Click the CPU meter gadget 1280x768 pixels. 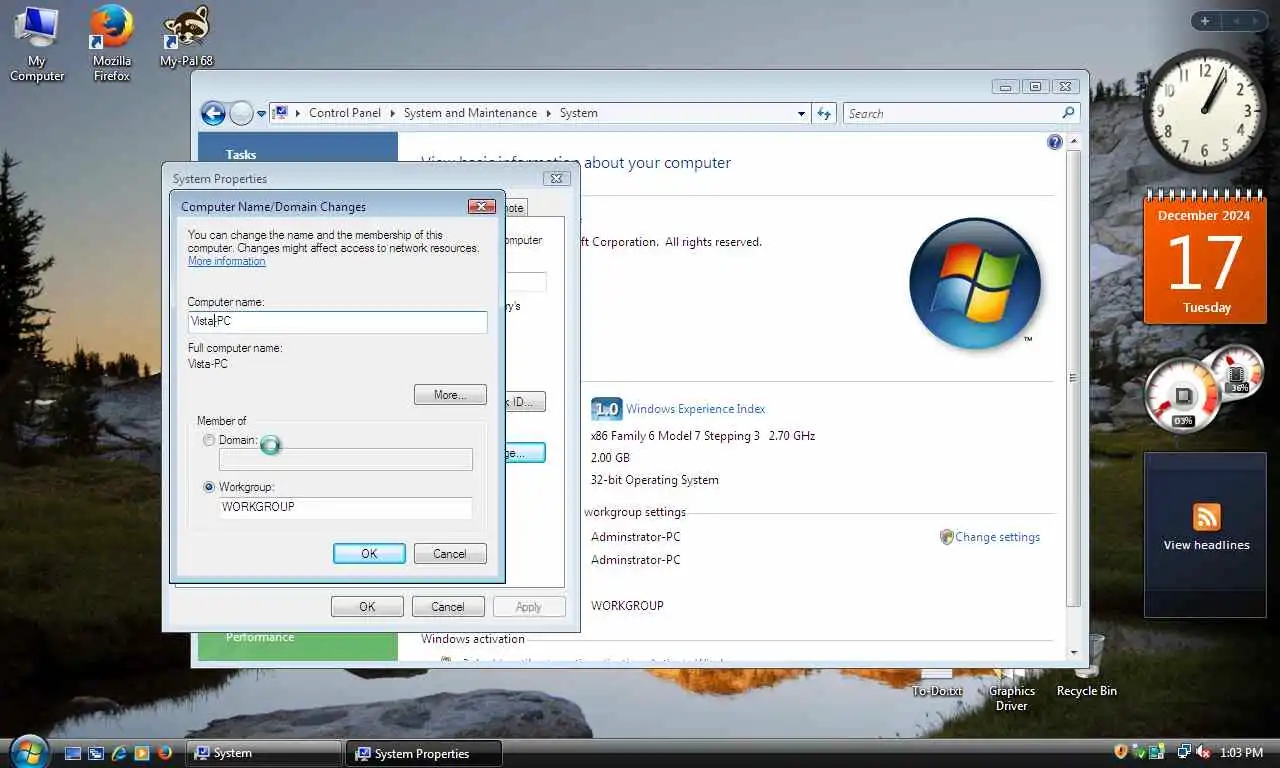(x=1183, y=395)
